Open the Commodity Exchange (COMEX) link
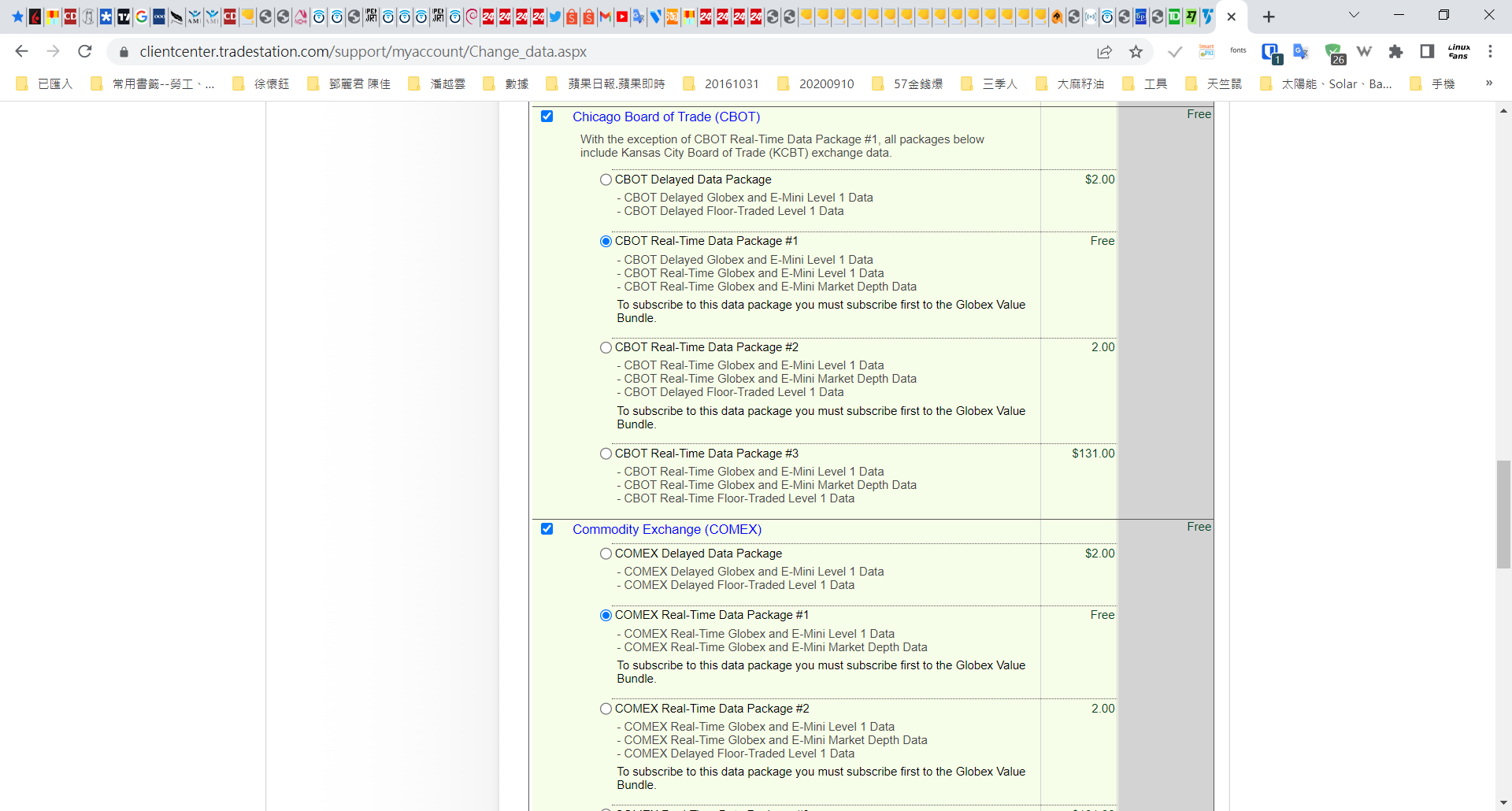 [x=667, y=529]
